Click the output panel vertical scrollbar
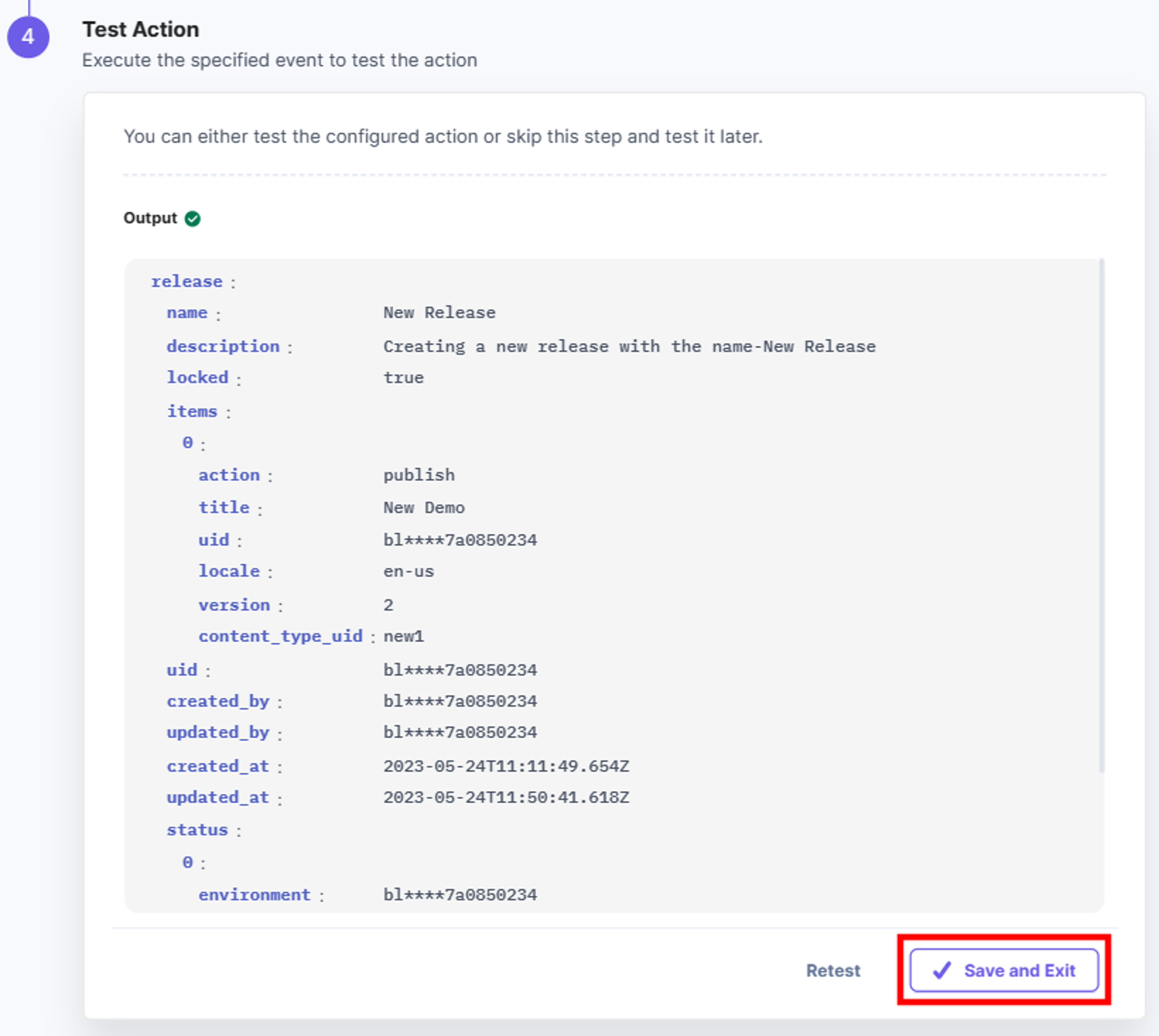The image size is (1159, 1036). 1102,515
